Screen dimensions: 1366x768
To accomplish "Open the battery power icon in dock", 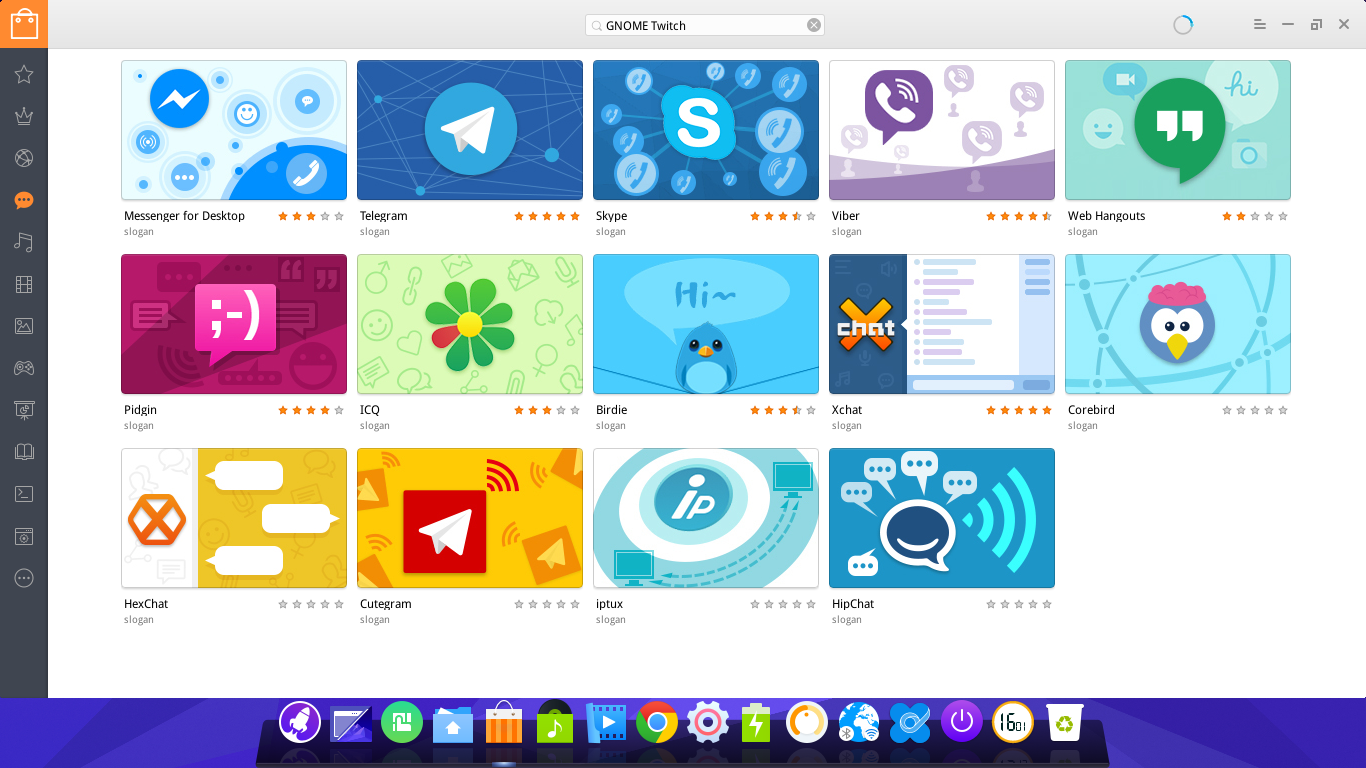I will pos(756,722).
